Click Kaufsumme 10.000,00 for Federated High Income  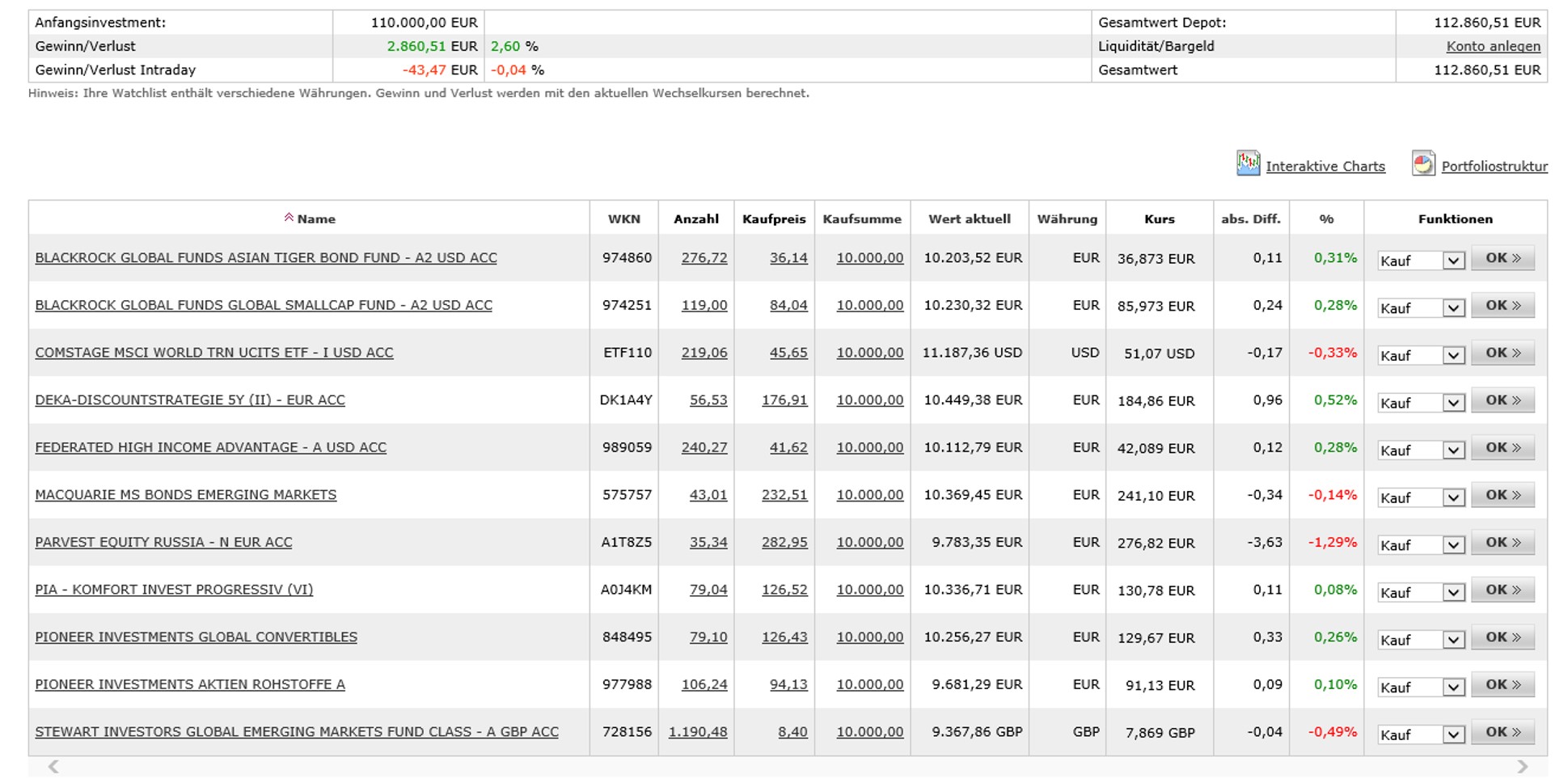click(x=869, y=447)
